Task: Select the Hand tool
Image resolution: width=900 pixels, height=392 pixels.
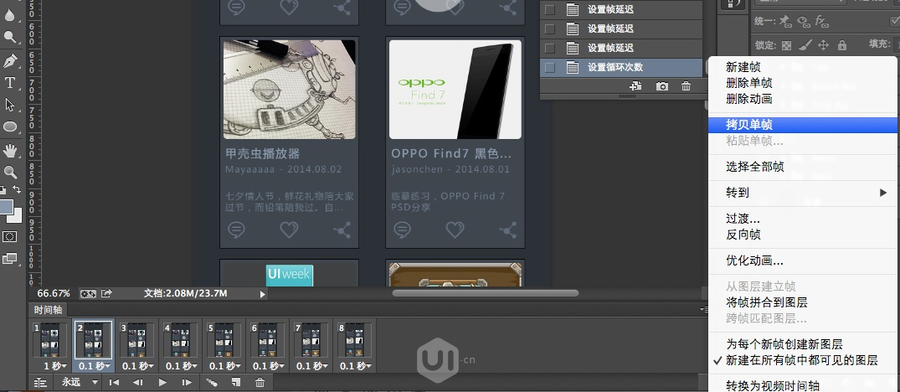Action: pos(10,151)
